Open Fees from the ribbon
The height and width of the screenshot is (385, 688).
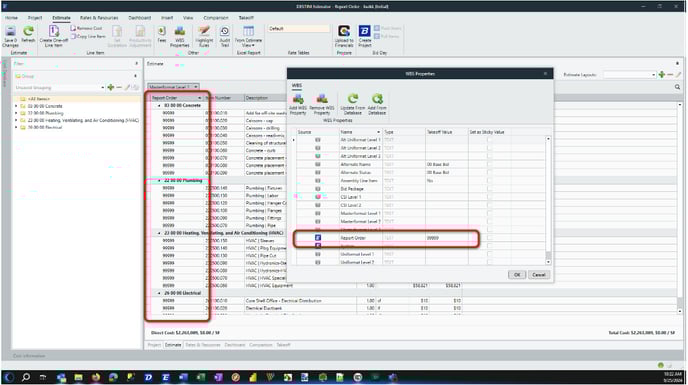(161, 34)
